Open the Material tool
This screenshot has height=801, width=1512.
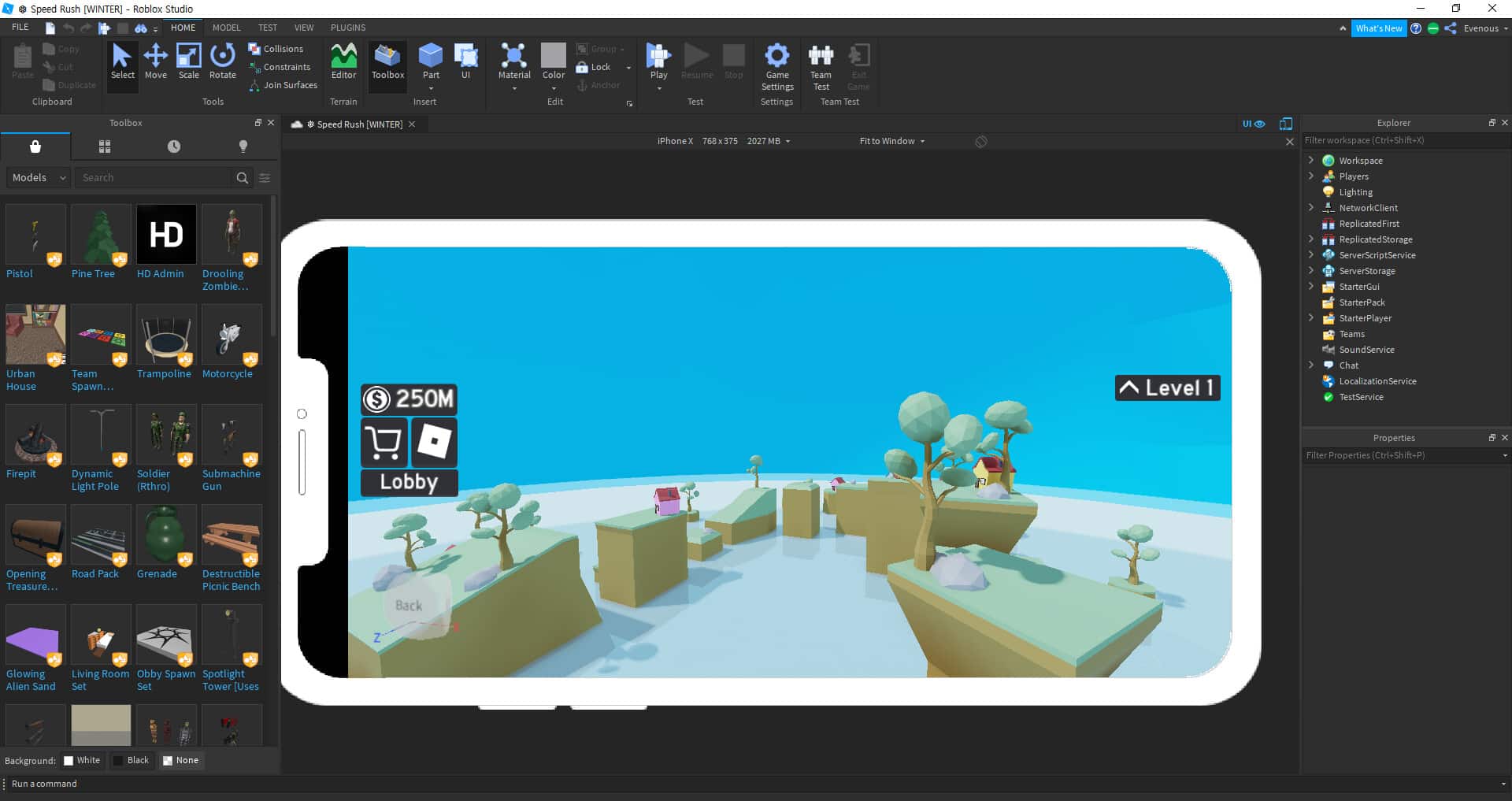point(514,63)
